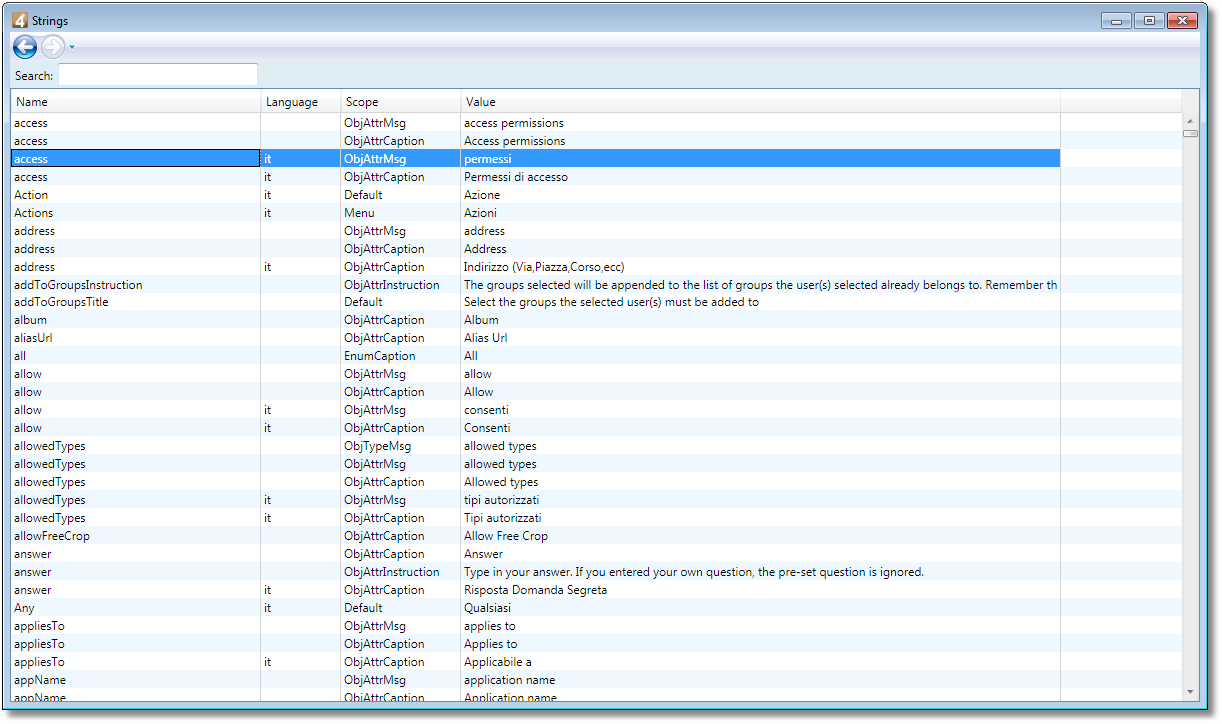Focus the Search input field
The width and height of the screenshot is (1222, 724).
[158, 75]
